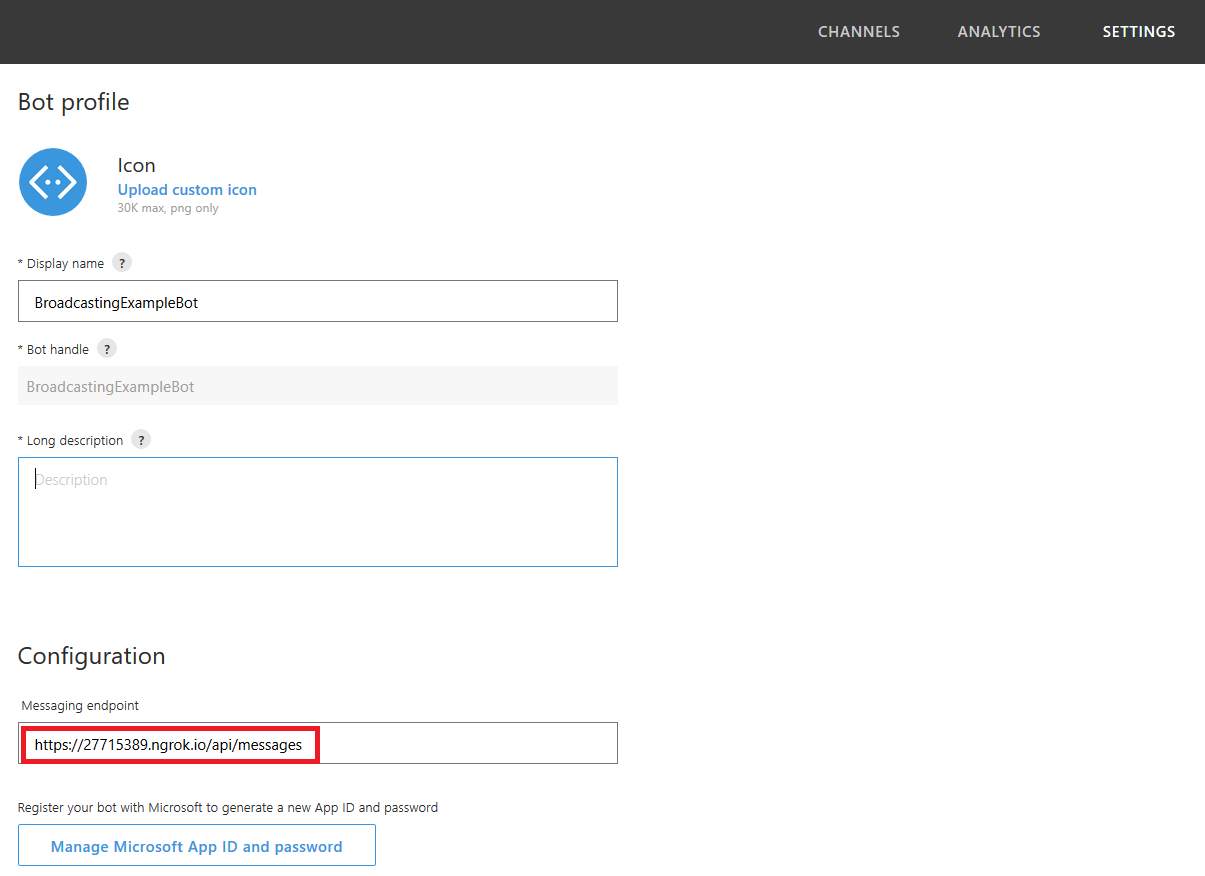
Task: Click Manage Microsoft App ID and password
Action: click(197, 845)
